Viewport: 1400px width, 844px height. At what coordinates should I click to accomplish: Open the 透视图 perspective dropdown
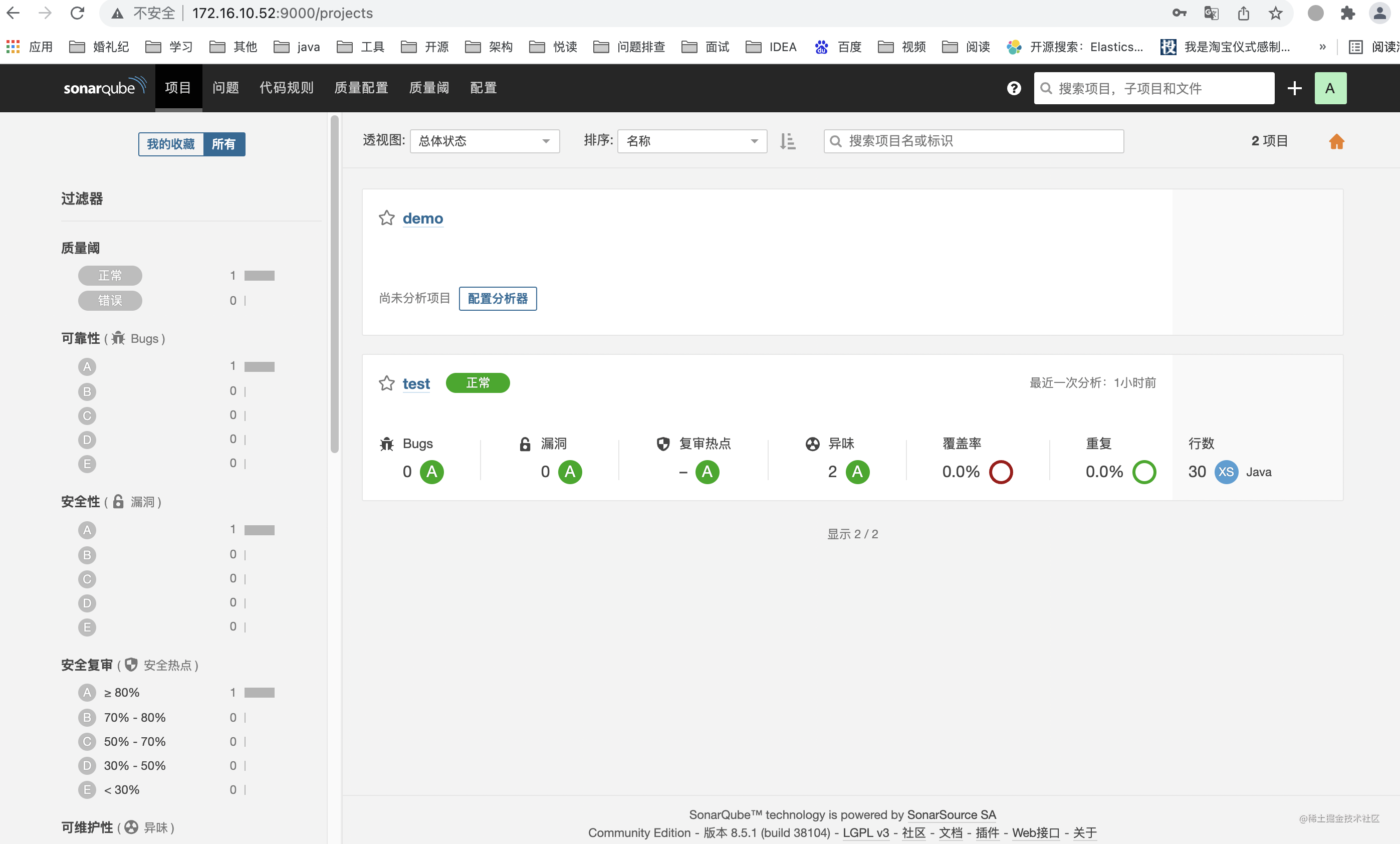484,141
